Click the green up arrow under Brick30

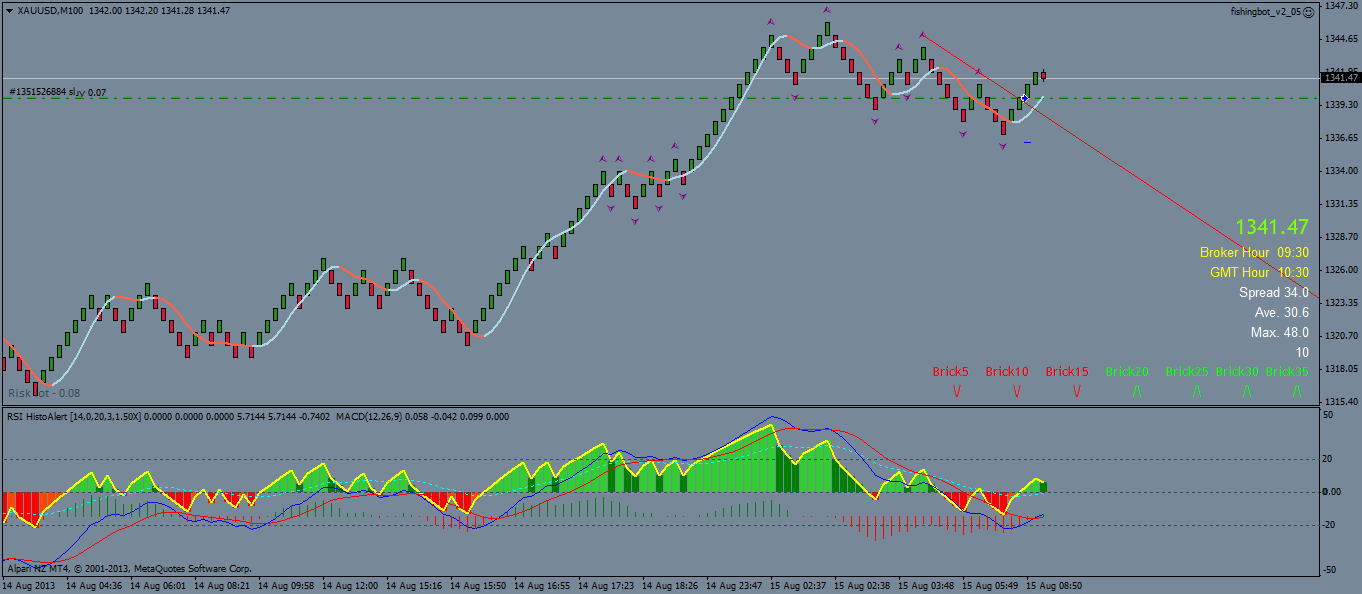[1247, 392]
